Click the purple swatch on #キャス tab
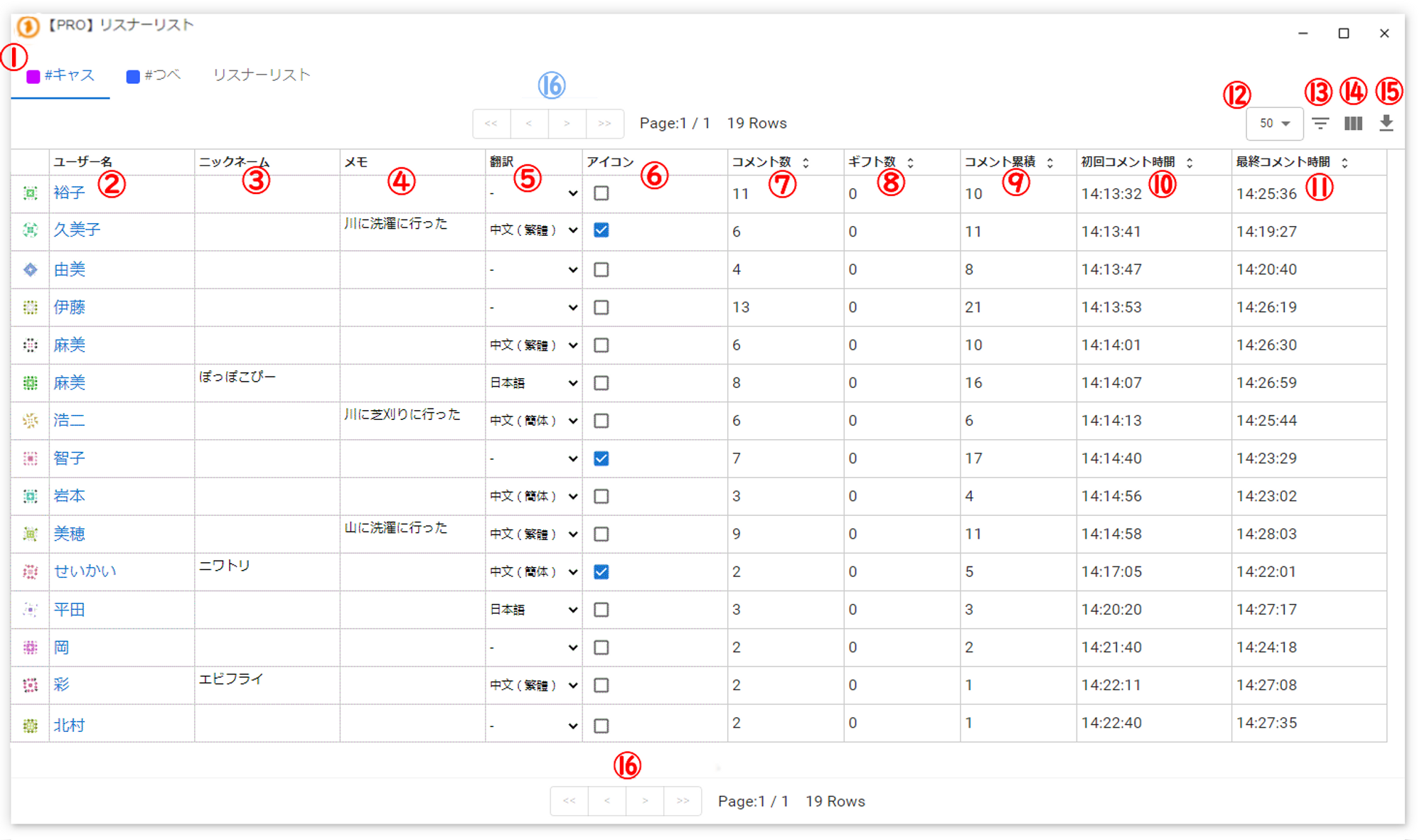1422x840 pixels. [33, 77]
